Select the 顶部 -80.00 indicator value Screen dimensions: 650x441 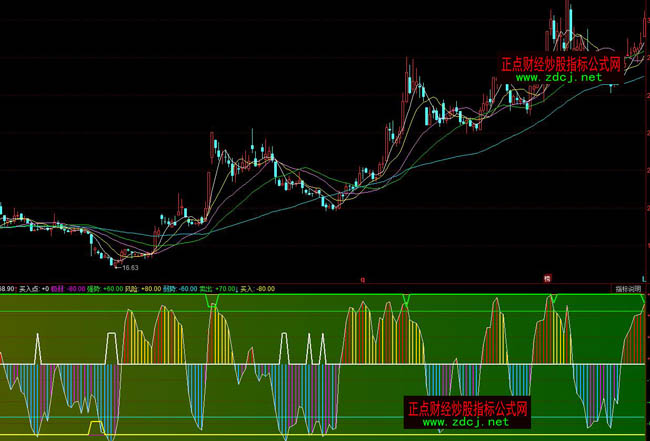click(70, 288)
